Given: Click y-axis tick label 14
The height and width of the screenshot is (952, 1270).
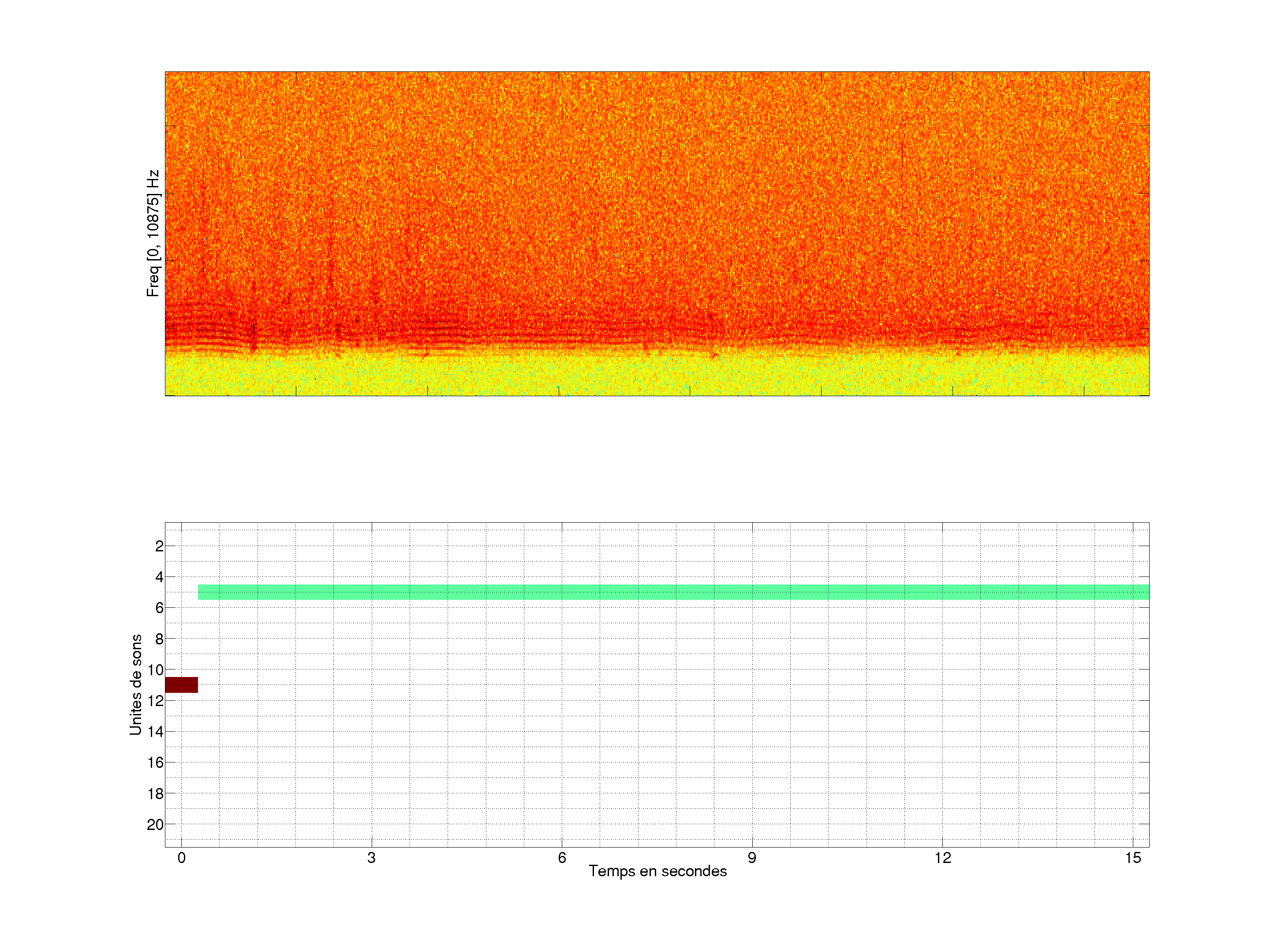Looking at the screenshot, I should click(x=156, y=732).
